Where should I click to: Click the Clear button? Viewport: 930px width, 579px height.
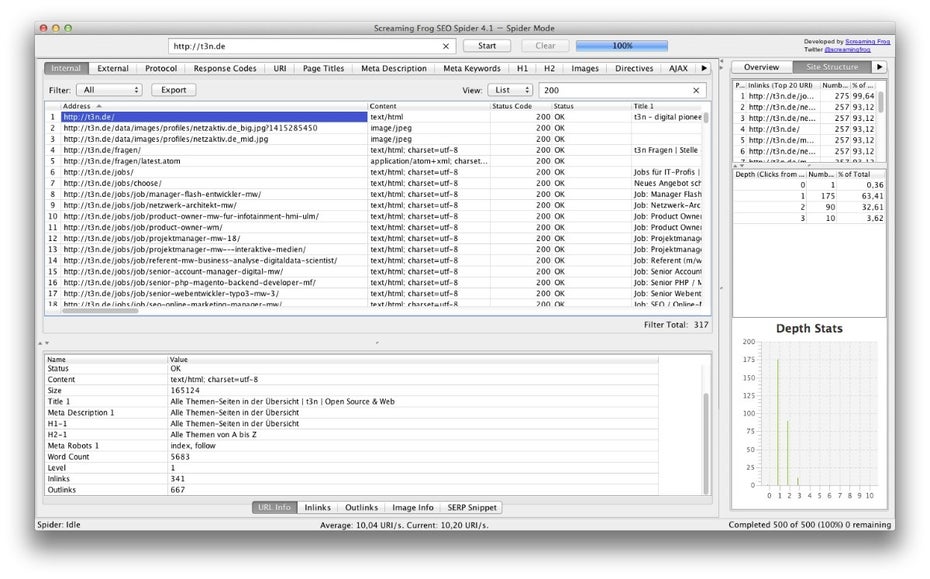[545, 46]
